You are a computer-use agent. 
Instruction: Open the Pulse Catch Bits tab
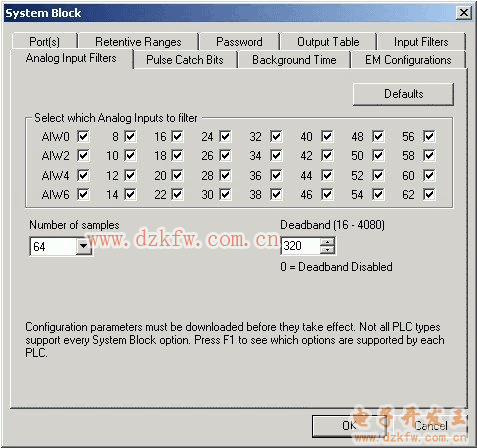click(x=185, y=60)
